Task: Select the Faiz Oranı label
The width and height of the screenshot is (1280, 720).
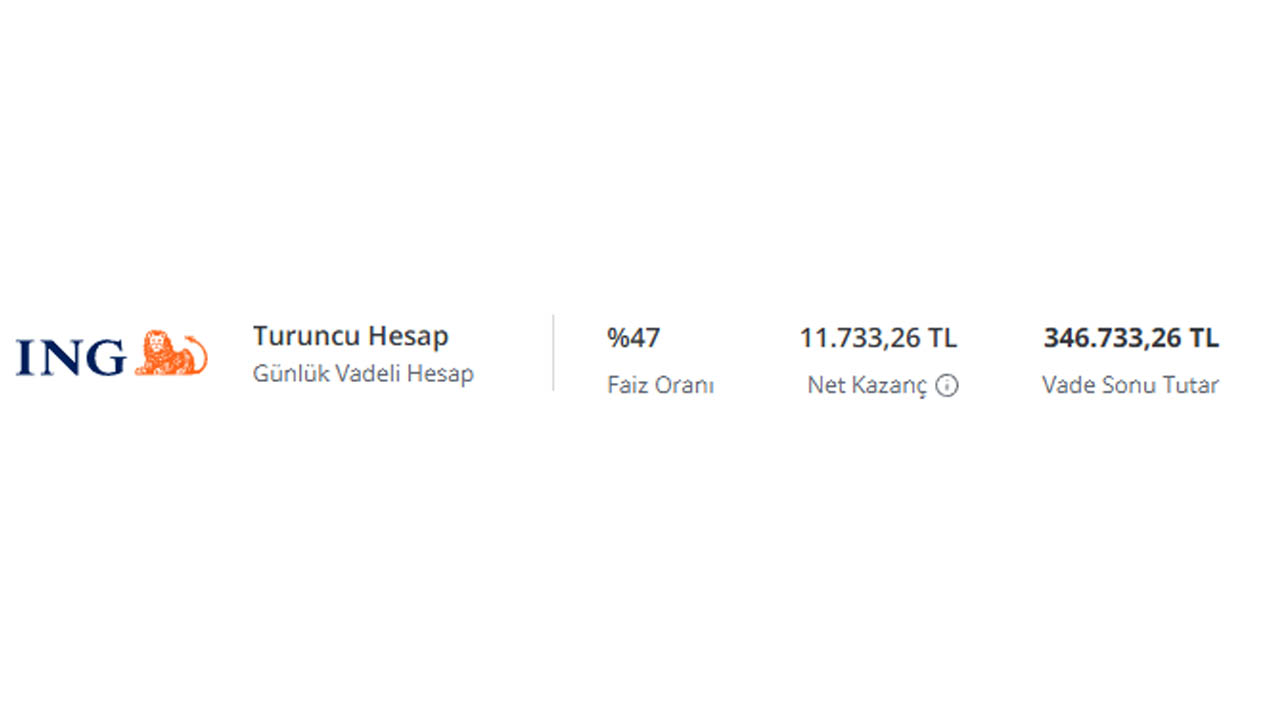Action: [660, 385]
